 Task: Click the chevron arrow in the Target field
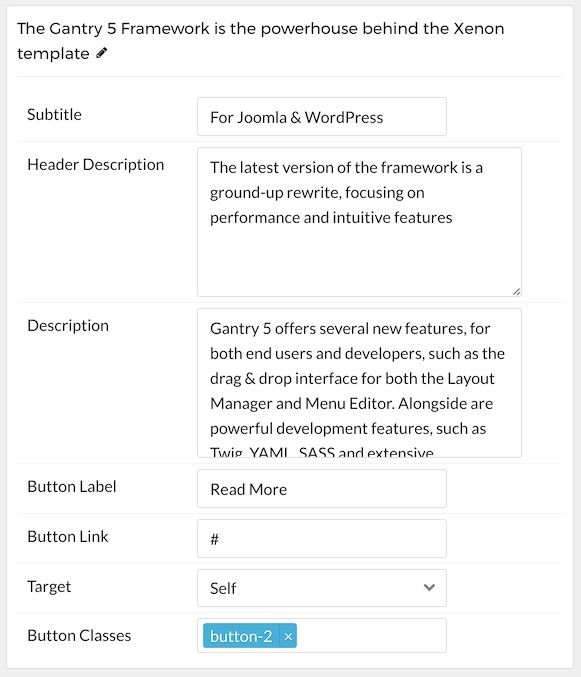pyautogui.click(x=429, y=588)
